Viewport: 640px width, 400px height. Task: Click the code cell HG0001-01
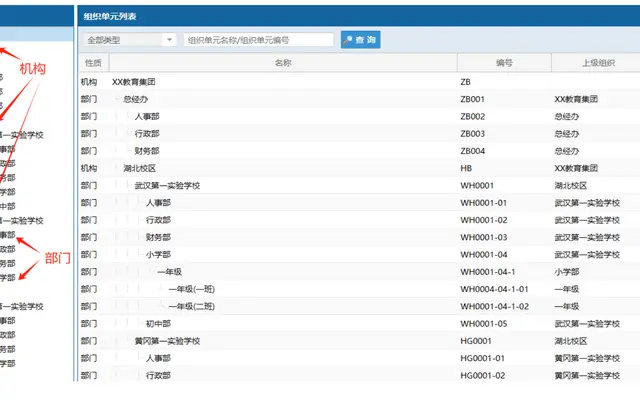click(x=482, y=358)
